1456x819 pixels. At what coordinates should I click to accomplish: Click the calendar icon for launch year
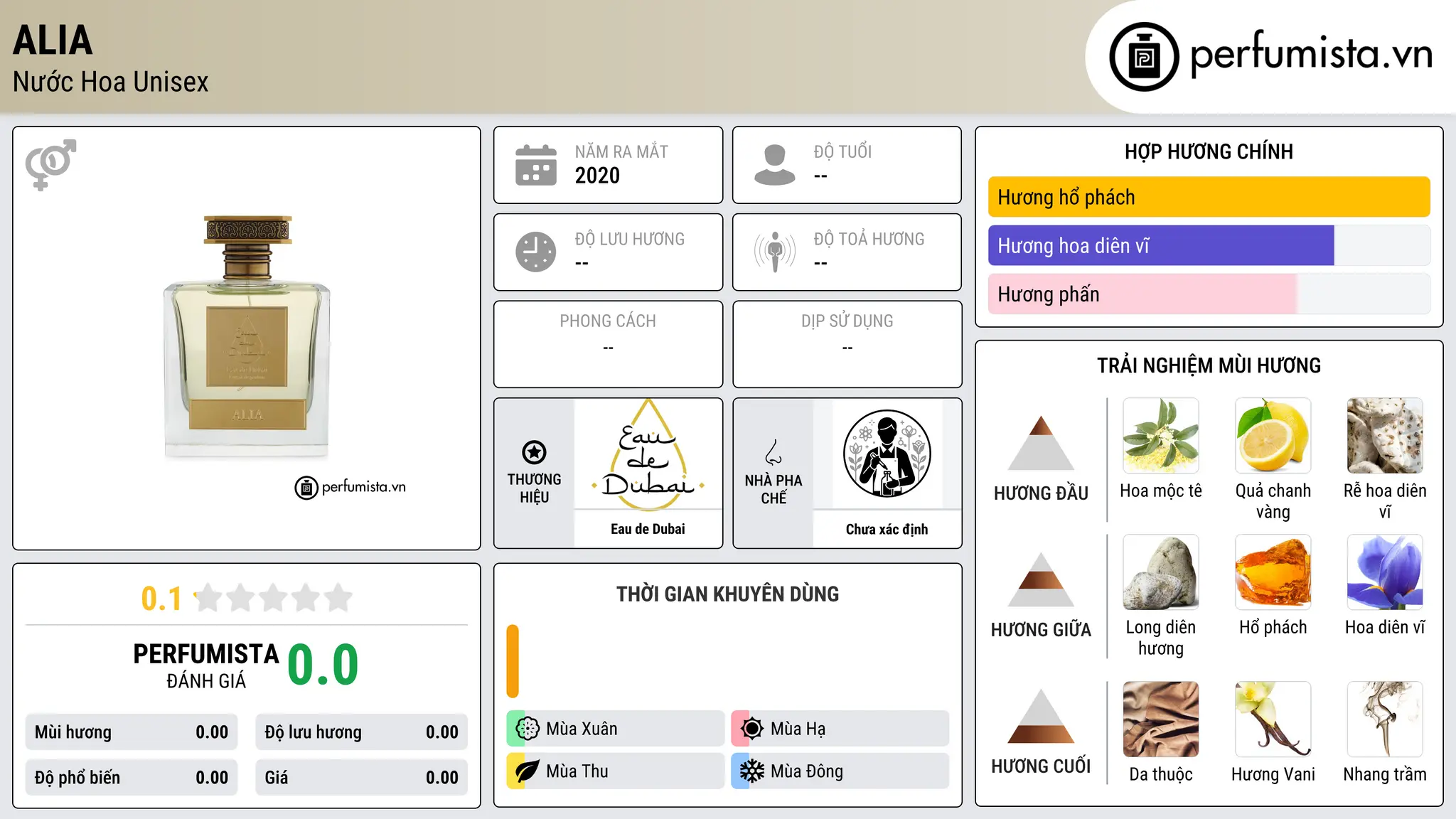pyautogui.click(x=536, y=165)
